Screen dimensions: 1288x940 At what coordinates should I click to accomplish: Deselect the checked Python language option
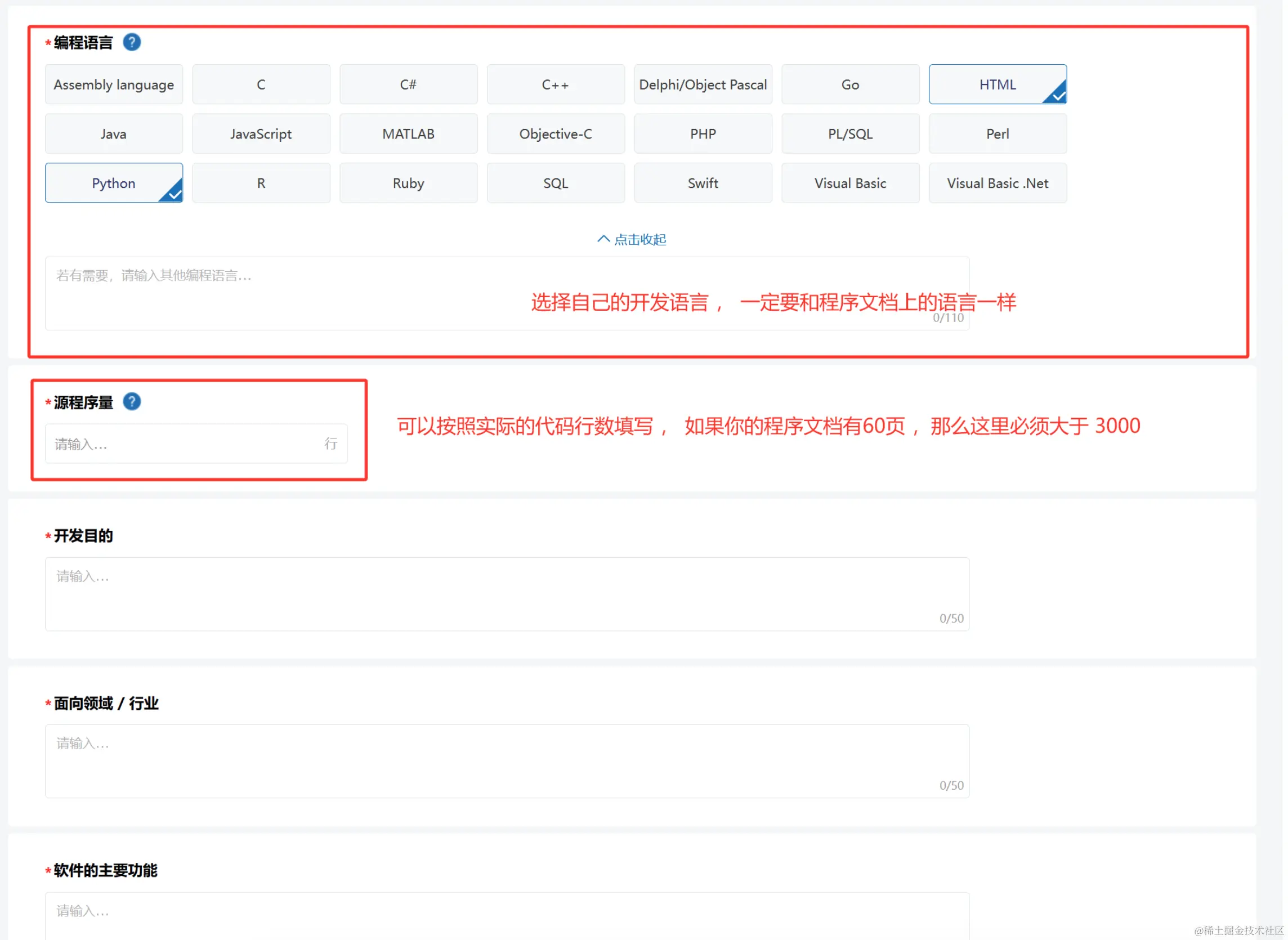114,183
